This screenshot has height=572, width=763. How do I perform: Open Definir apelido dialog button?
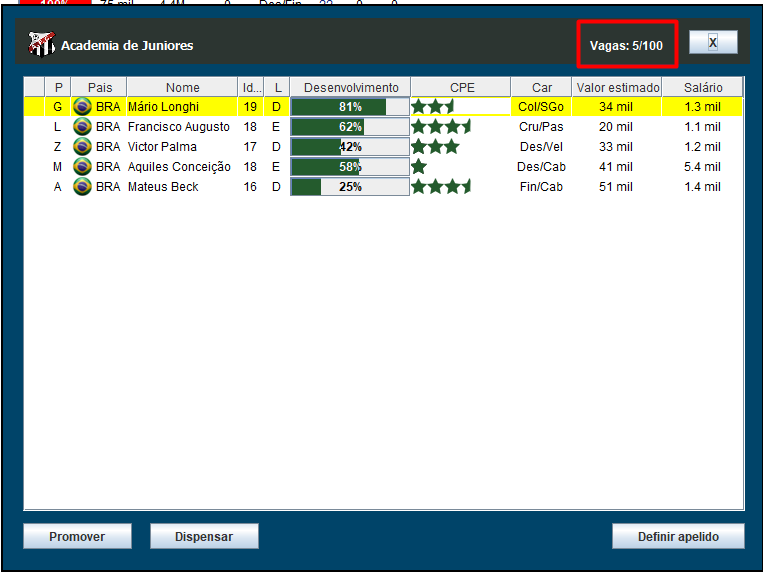click(x=678, y=537)
